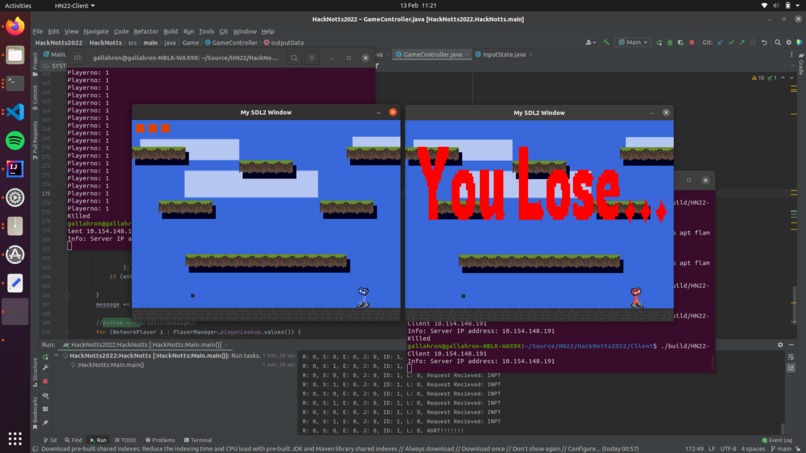The image size is (806, 453).
Task: Open the Show Applications grid
Action: pyautogui.click(x=15, y=438)
